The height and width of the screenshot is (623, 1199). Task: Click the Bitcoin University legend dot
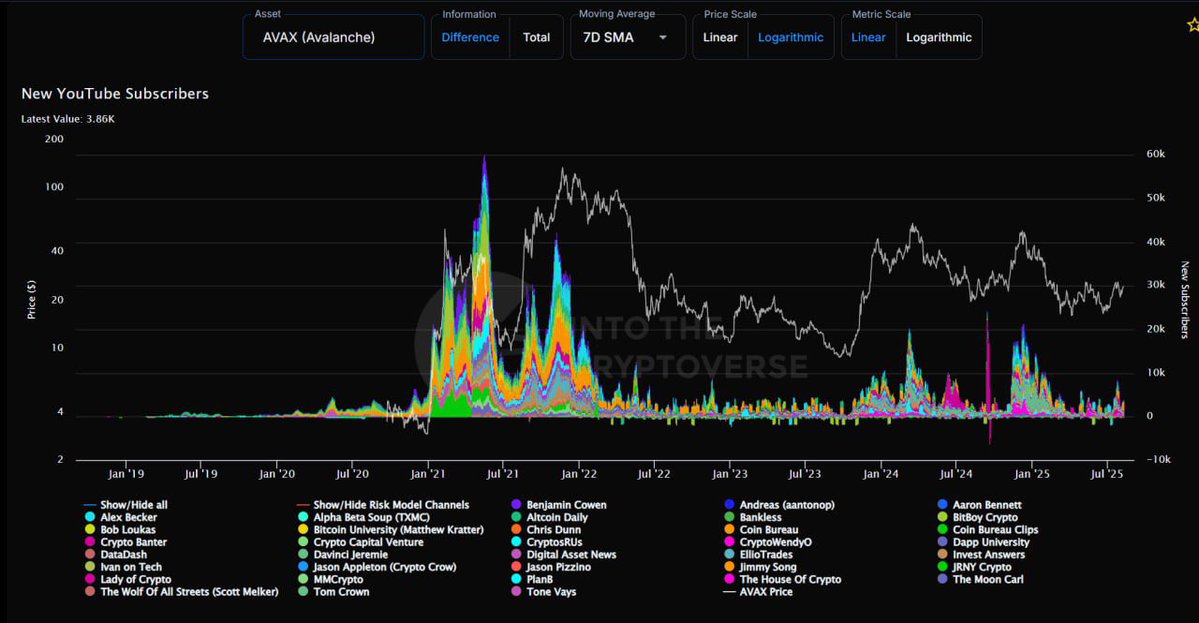[x=304, y=530]
